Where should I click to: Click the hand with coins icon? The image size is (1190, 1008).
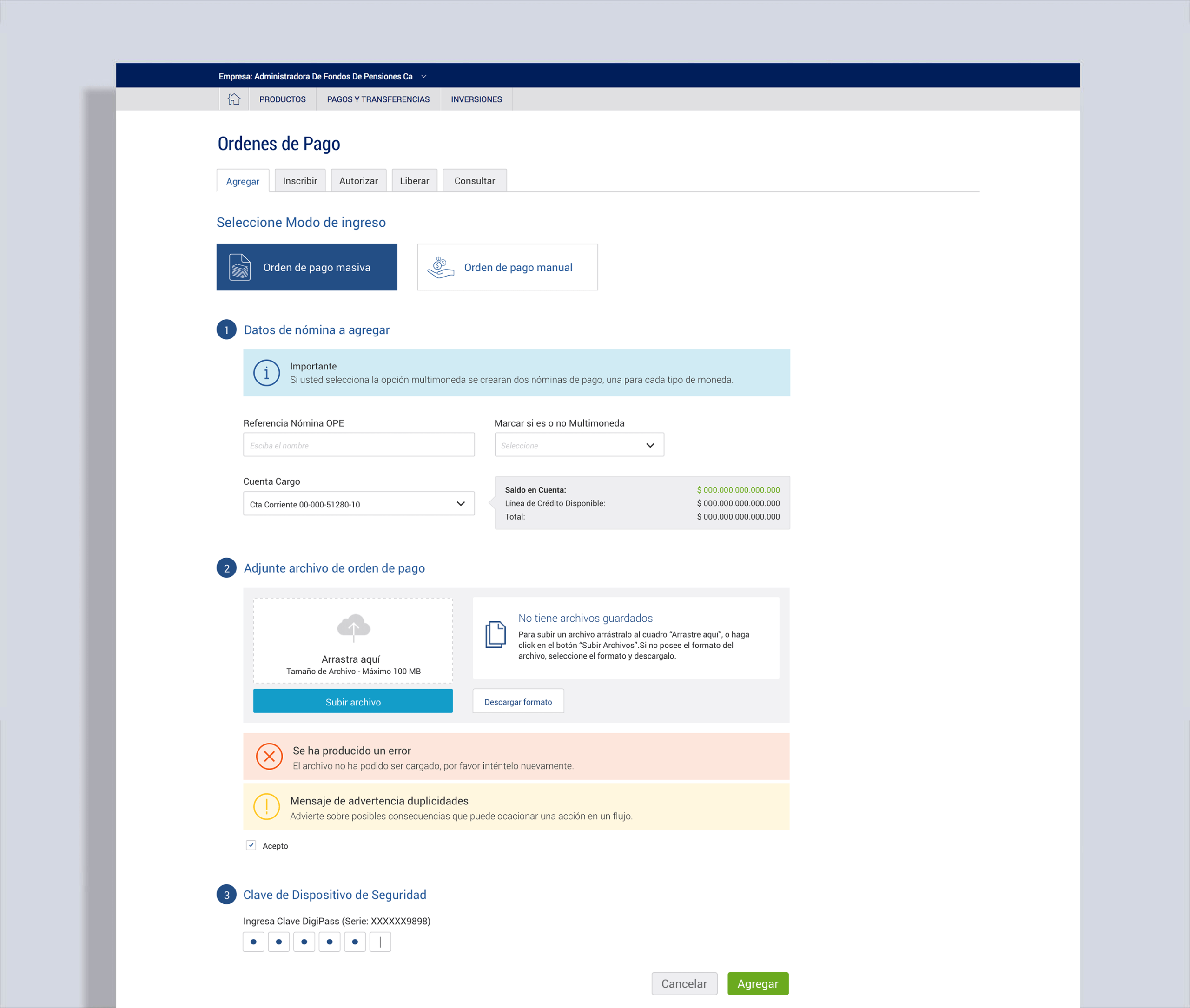(x=441, y=267)
